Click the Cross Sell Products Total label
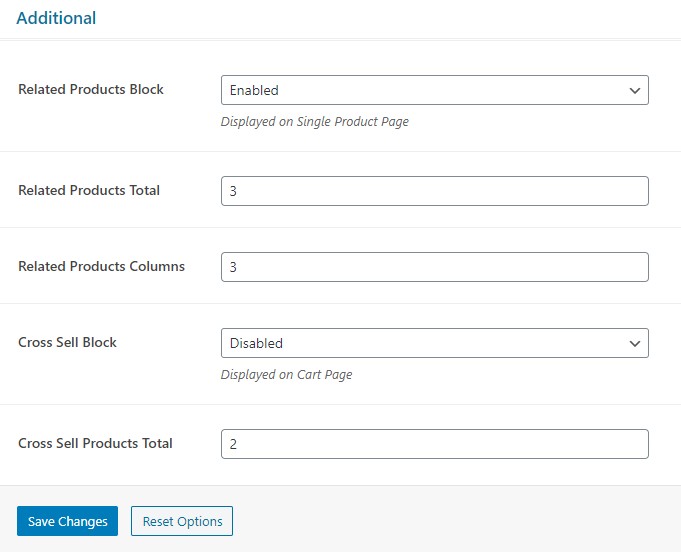Viewport: 681px width, 552px height. 95,443
